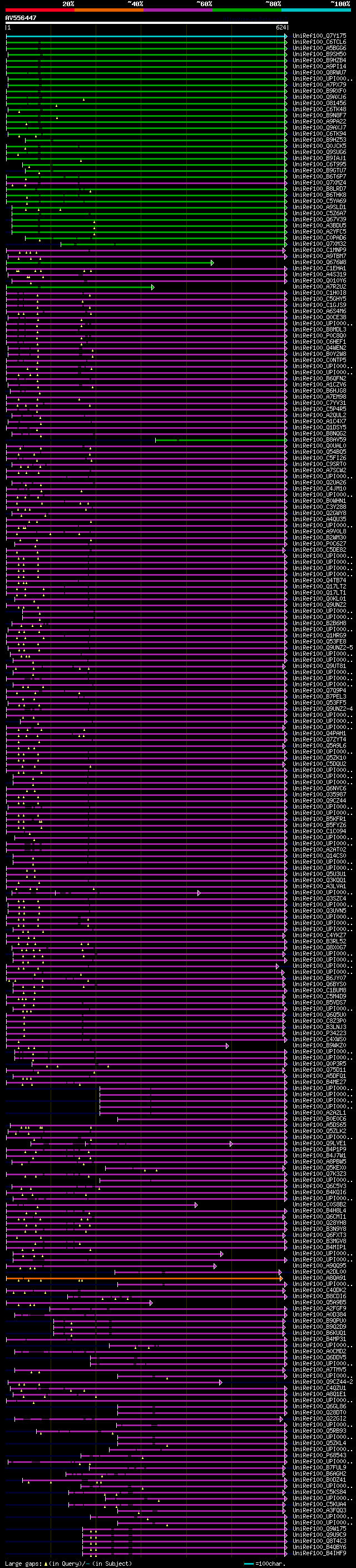The image size is (356, 1568).
Task: Click the UniRef100_Q3KQQ1 label
Action: [x=319, y=880]
